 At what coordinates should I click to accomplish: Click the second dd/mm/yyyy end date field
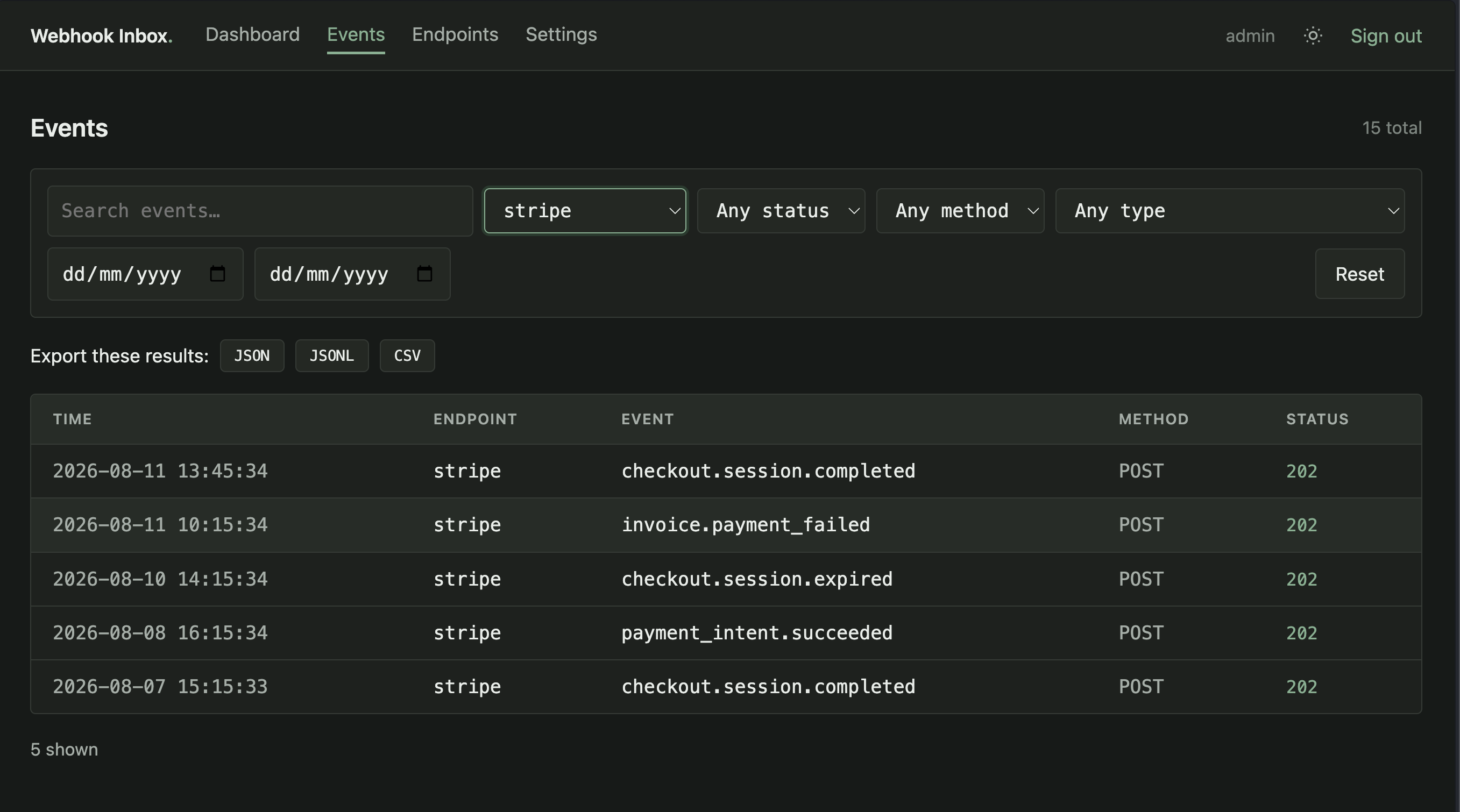(352, 274)
